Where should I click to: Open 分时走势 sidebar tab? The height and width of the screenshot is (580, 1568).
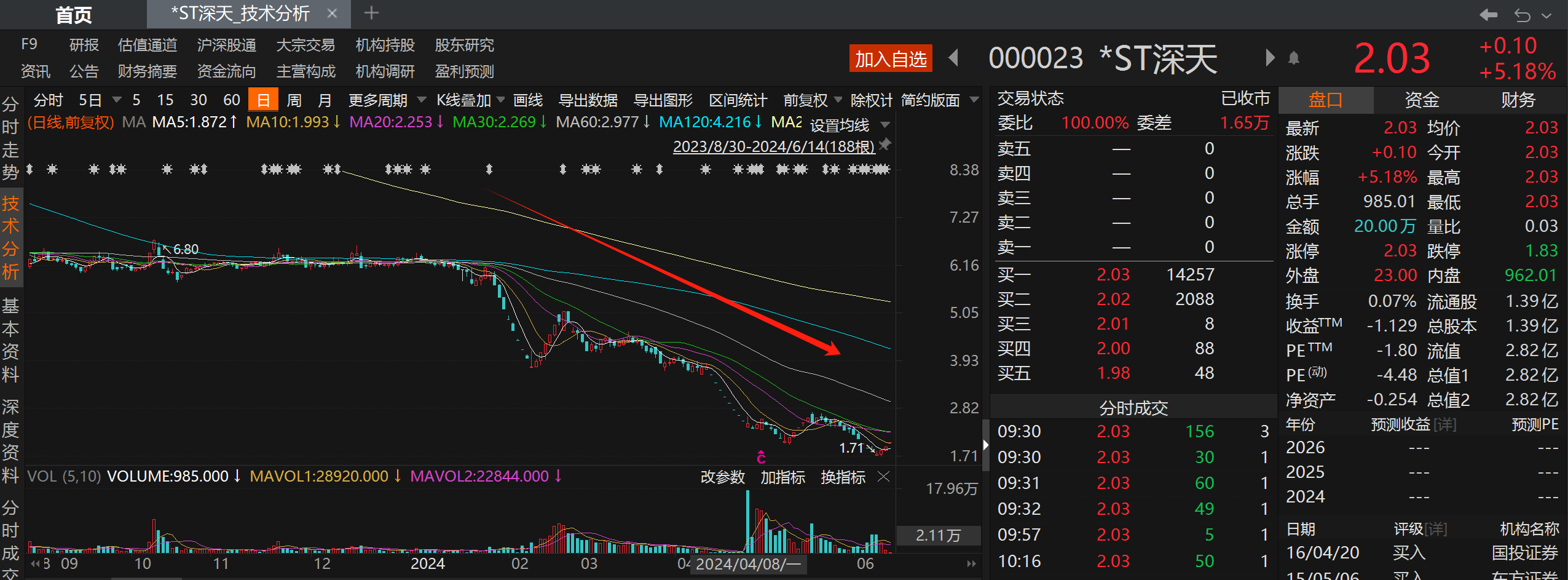coord(10,138)
